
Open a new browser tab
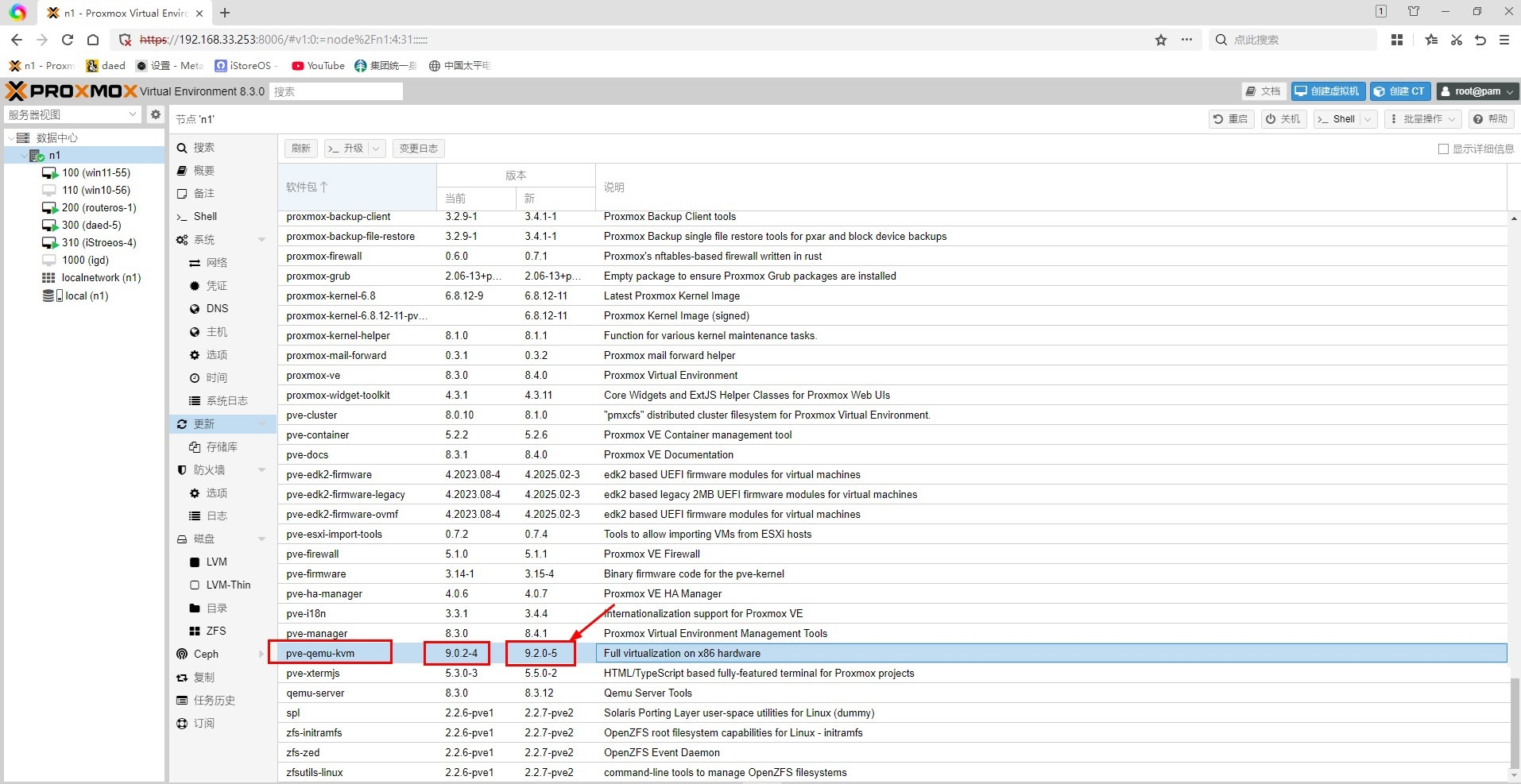225,13
